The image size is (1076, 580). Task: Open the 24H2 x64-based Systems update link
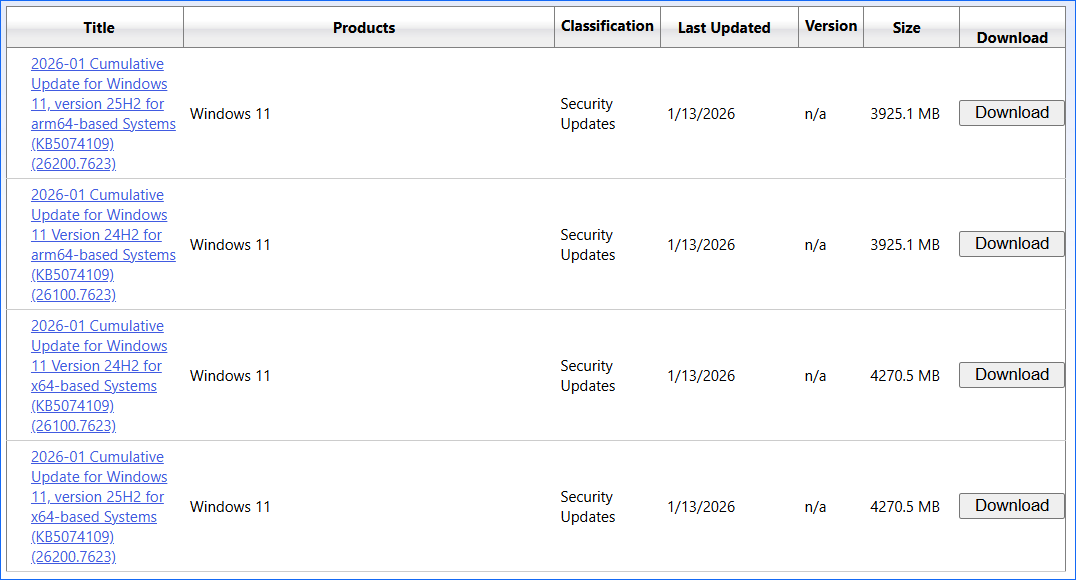pyautogui.click(x=97, y=375)
